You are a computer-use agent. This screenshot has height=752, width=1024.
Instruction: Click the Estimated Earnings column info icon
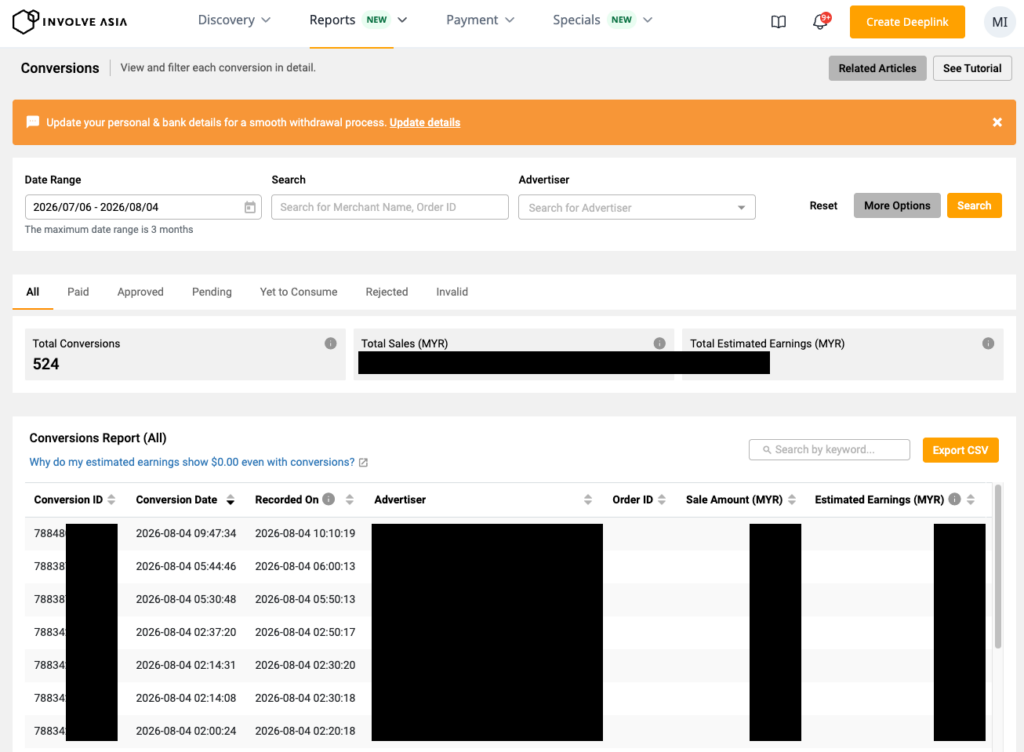click(954, 499)
